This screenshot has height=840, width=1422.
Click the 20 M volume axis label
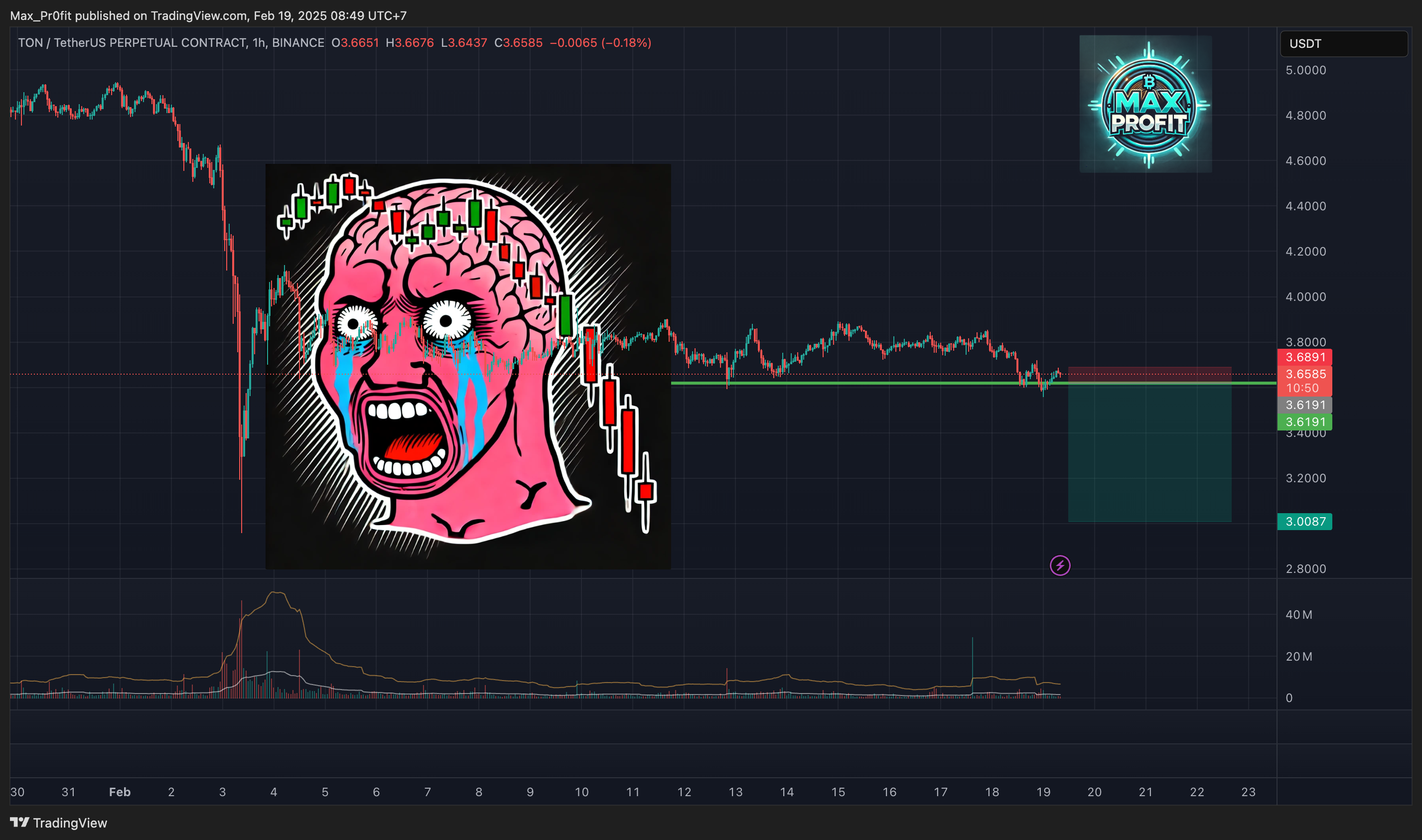(1298, 657)
